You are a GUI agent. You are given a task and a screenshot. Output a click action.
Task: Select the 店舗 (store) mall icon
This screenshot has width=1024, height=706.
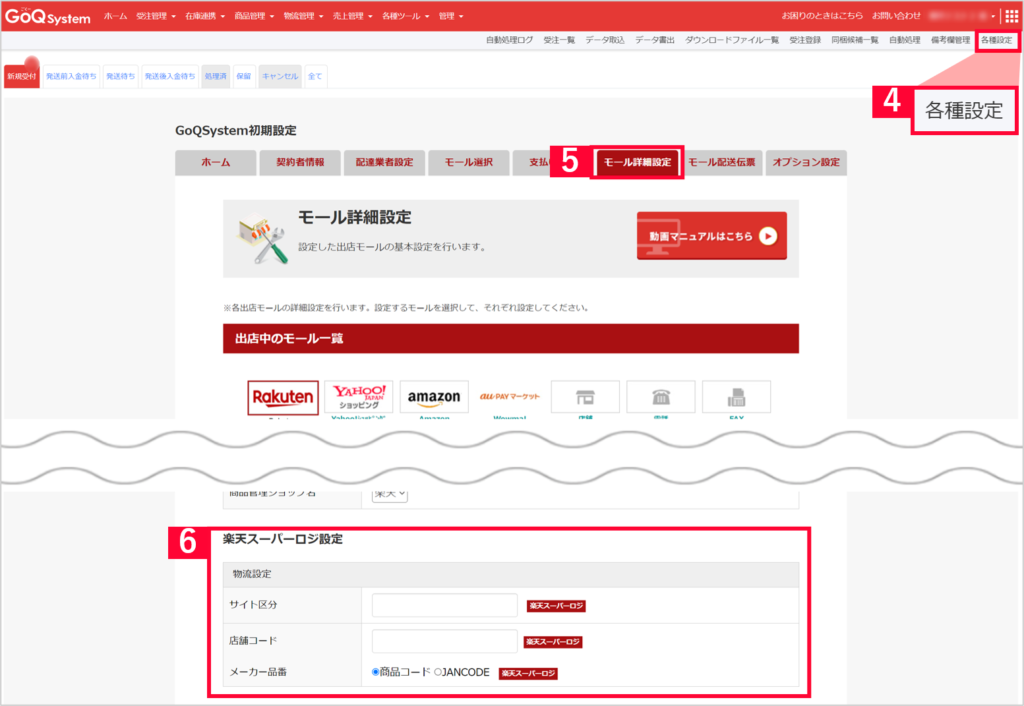tap(585, 396)
